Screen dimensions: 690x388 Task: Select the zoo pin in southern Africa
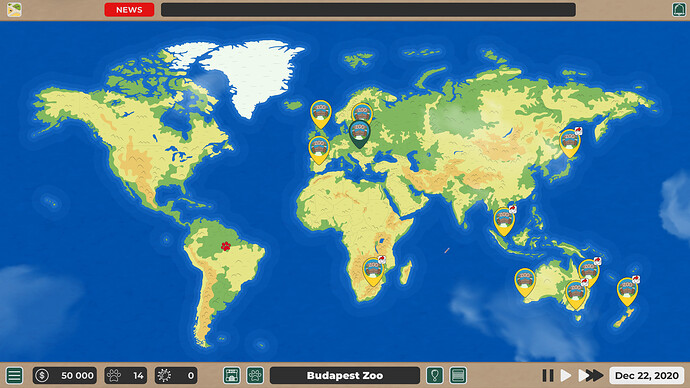click(373, 272)
